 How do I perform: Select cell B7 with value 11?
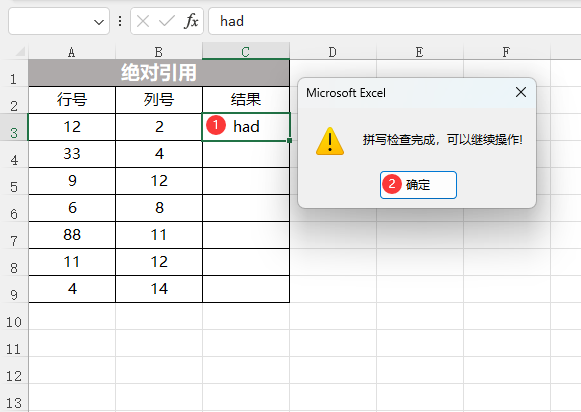159,235
